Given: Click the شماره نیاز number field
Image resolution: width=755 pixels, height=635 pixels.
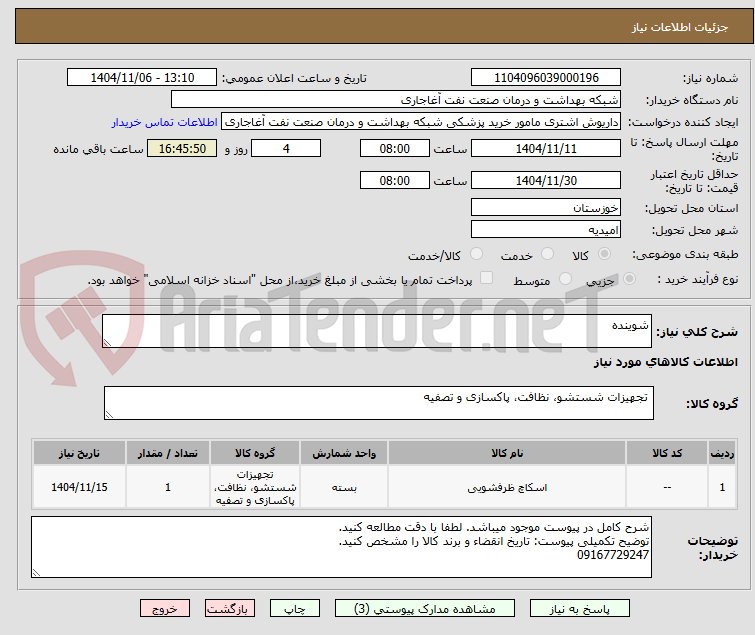Looking at the screenshot, I should click(x=546, y=78).
